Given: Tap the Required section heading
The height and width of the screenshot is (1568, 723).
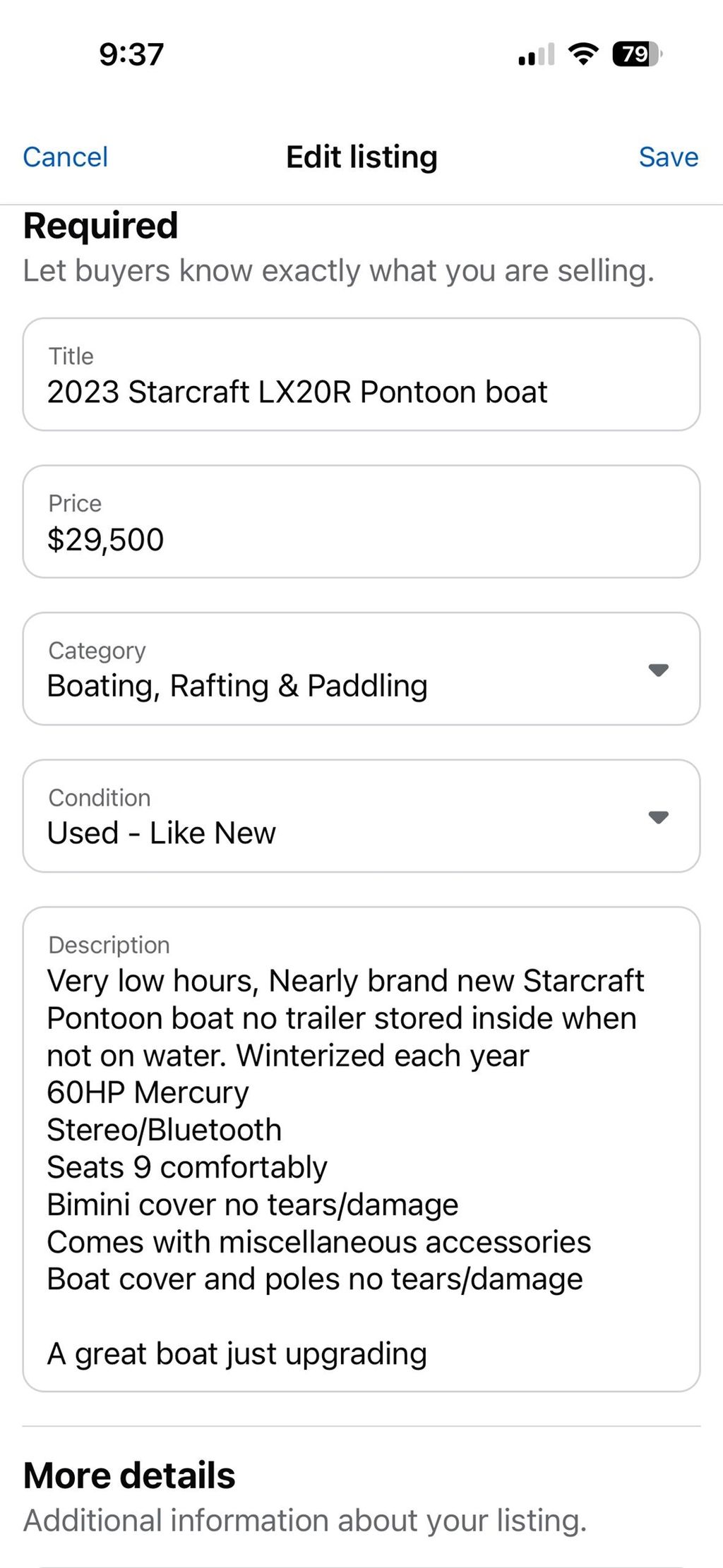Looking at the screenshot, I should pos(100,226).
